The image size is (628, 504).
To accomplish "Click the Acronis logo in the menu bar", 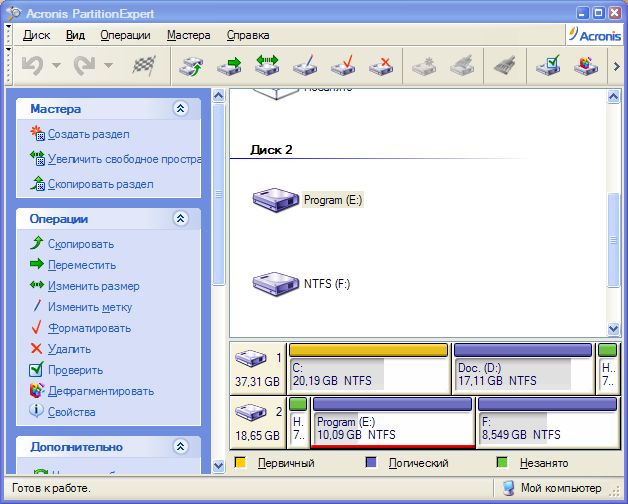I will [595, 35].
